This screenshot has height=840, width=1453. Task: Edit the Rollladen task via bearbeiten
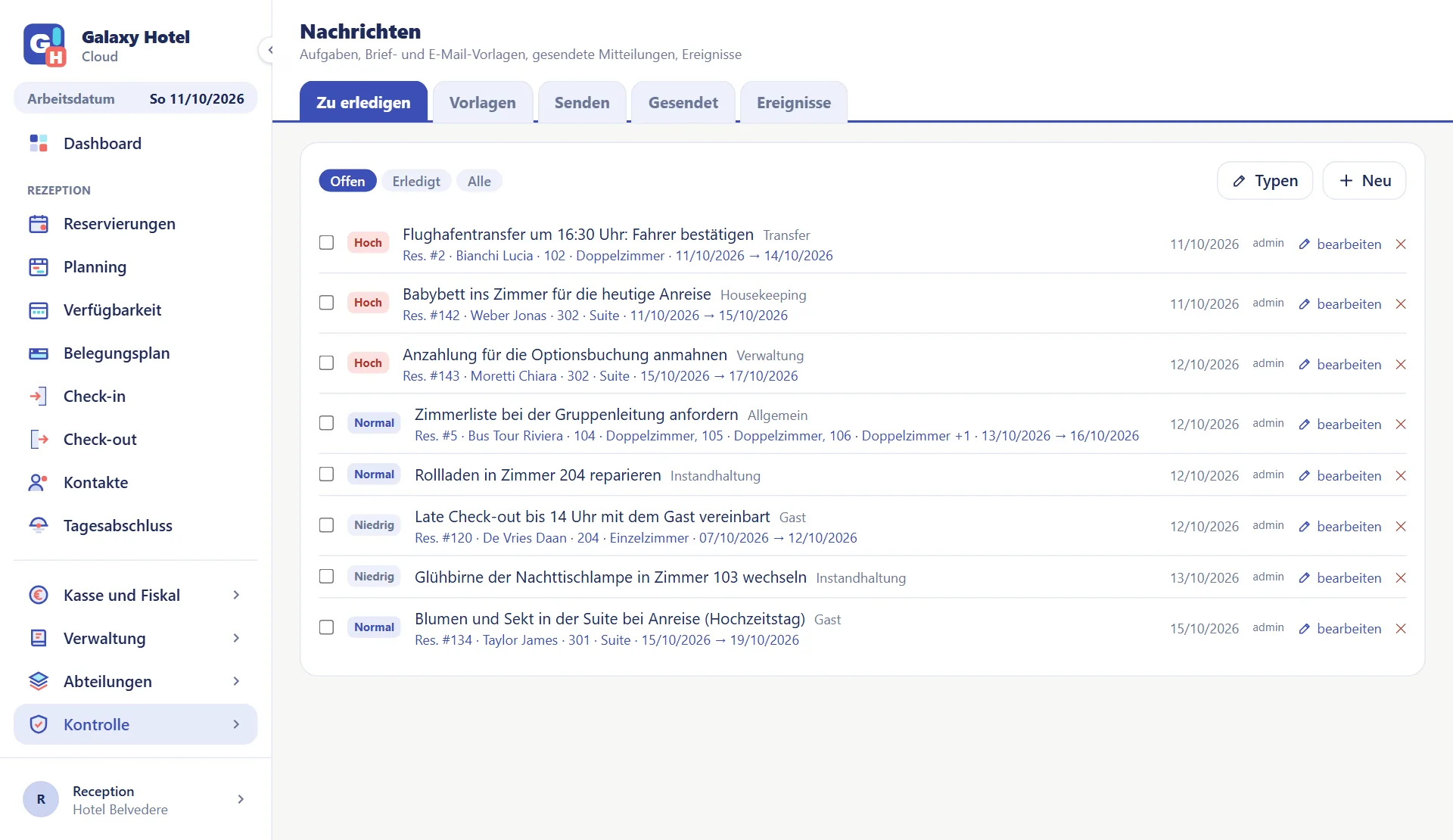click(x=1340, y=476)
